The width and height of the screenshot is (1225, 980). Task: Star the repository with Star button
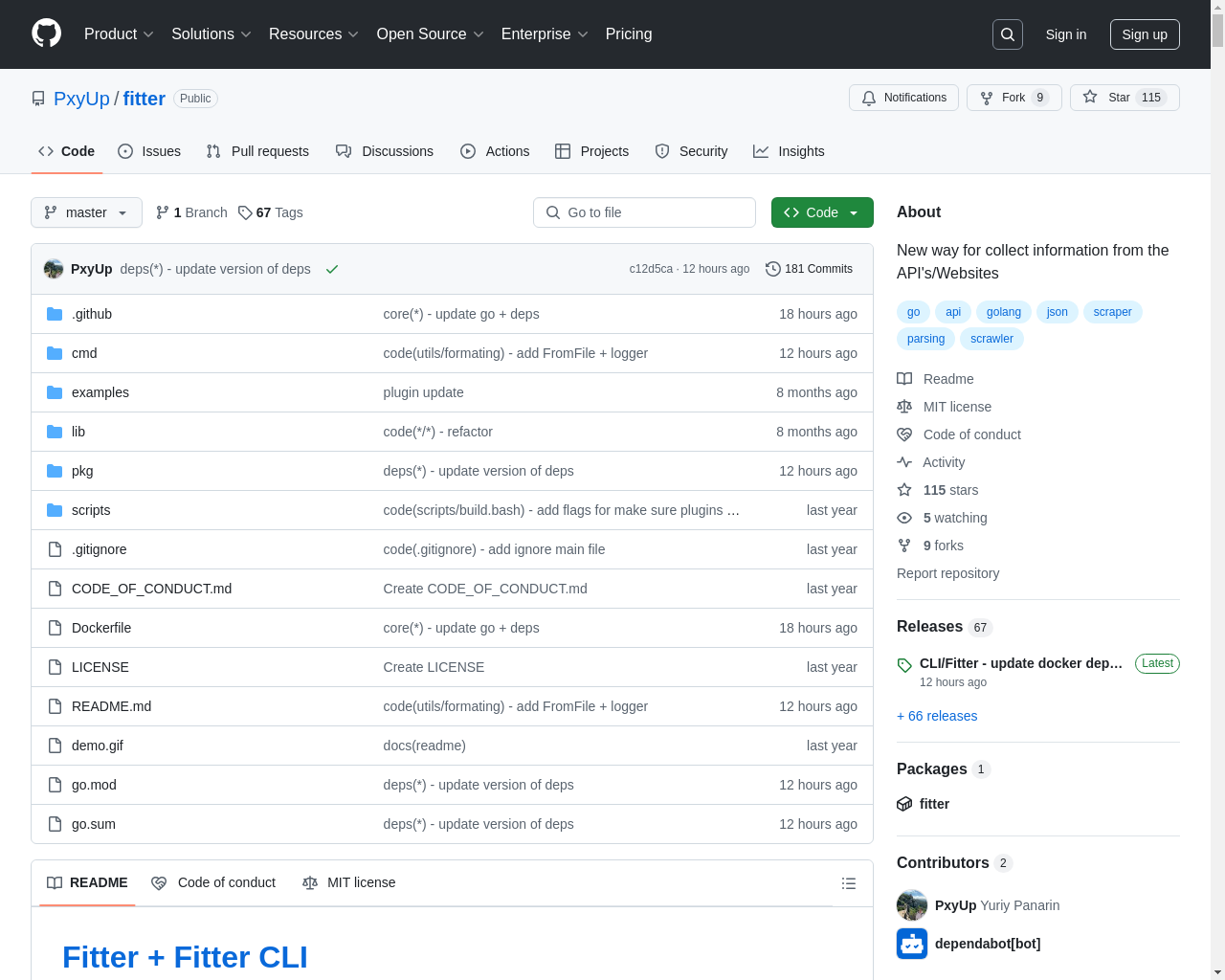pos(1125,98)
